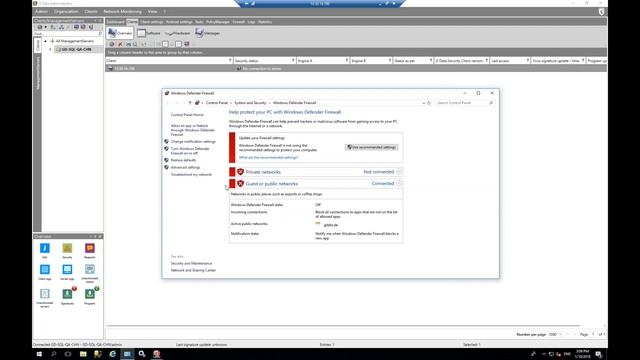Click red delete icon in clients toolbar
Screen dimensions: 640x360
tap(120, 44)
